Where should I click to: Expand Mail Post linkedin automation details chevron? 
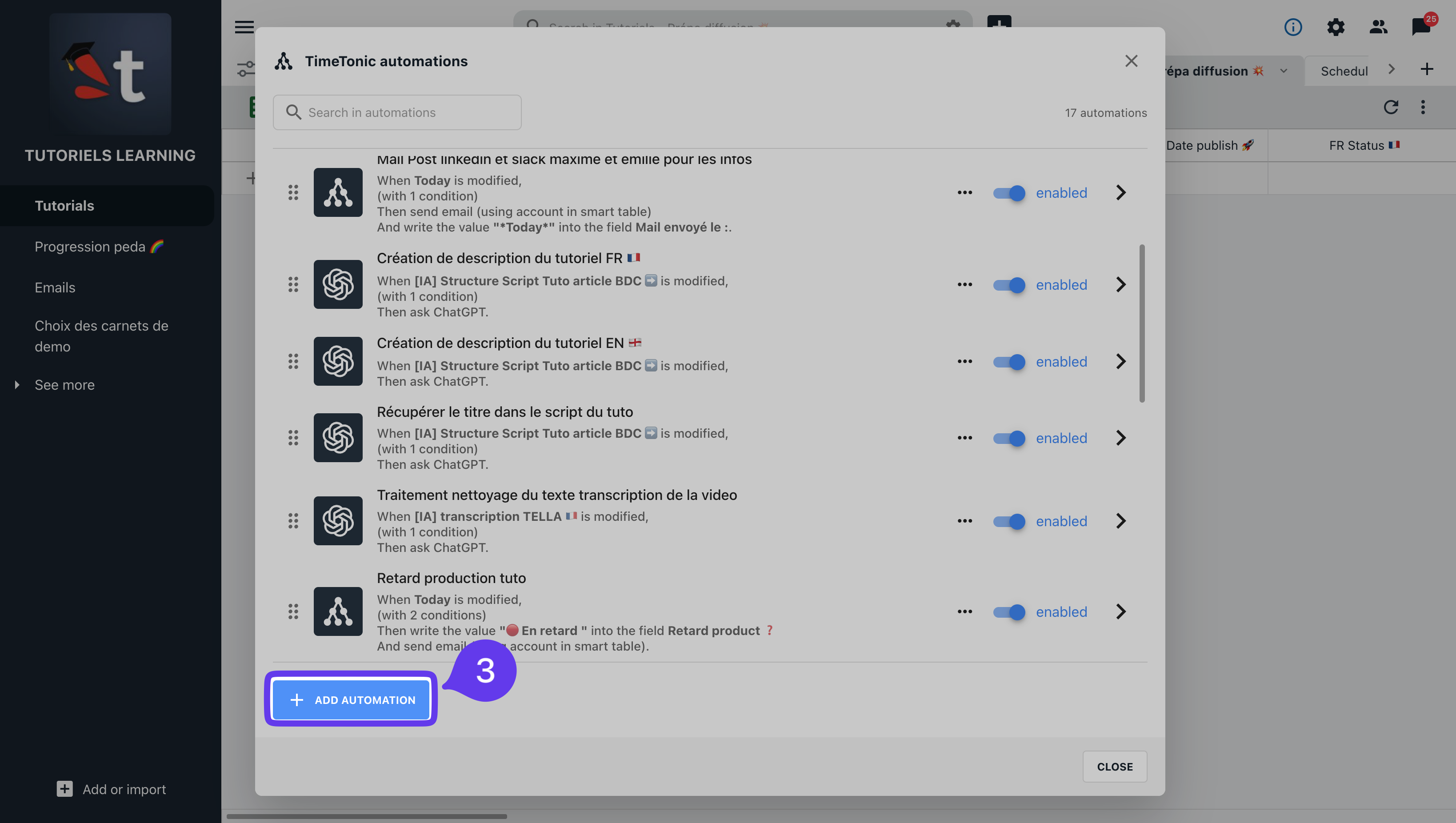(x=1121, y=193)
